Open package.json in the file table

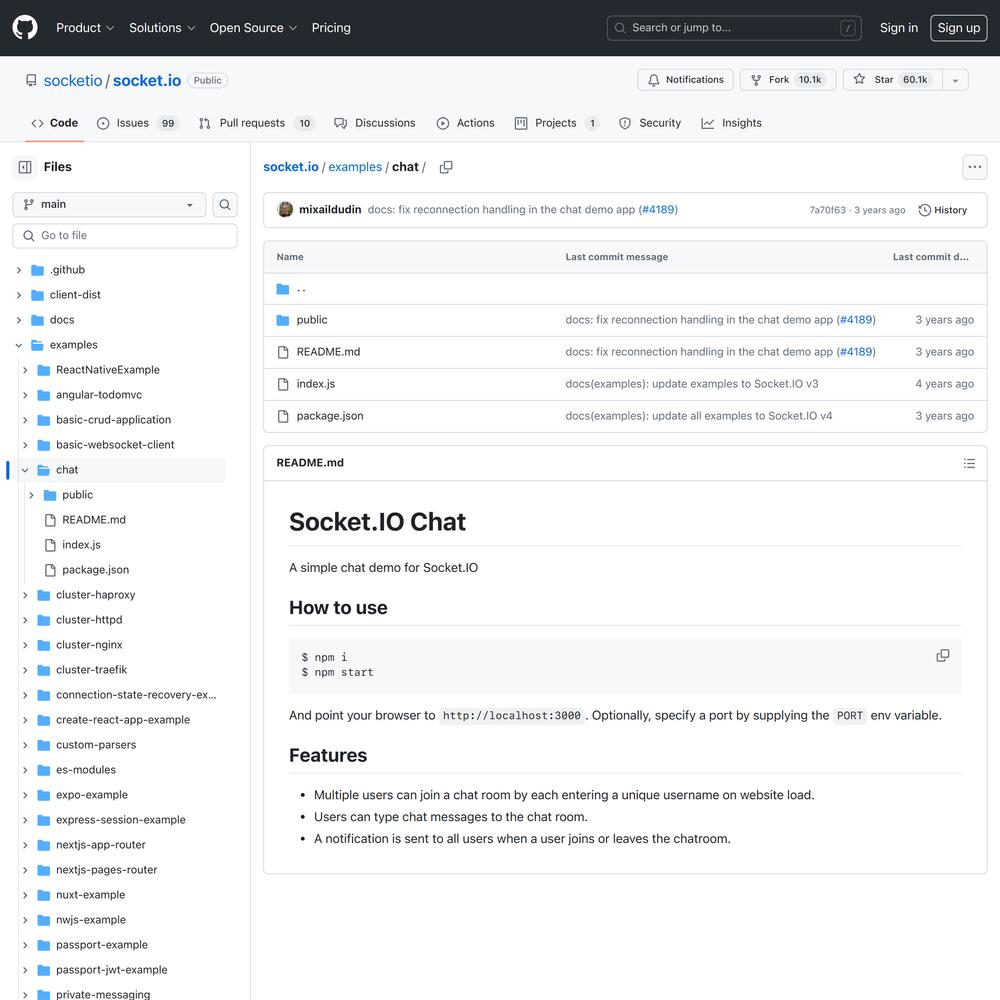330,416
